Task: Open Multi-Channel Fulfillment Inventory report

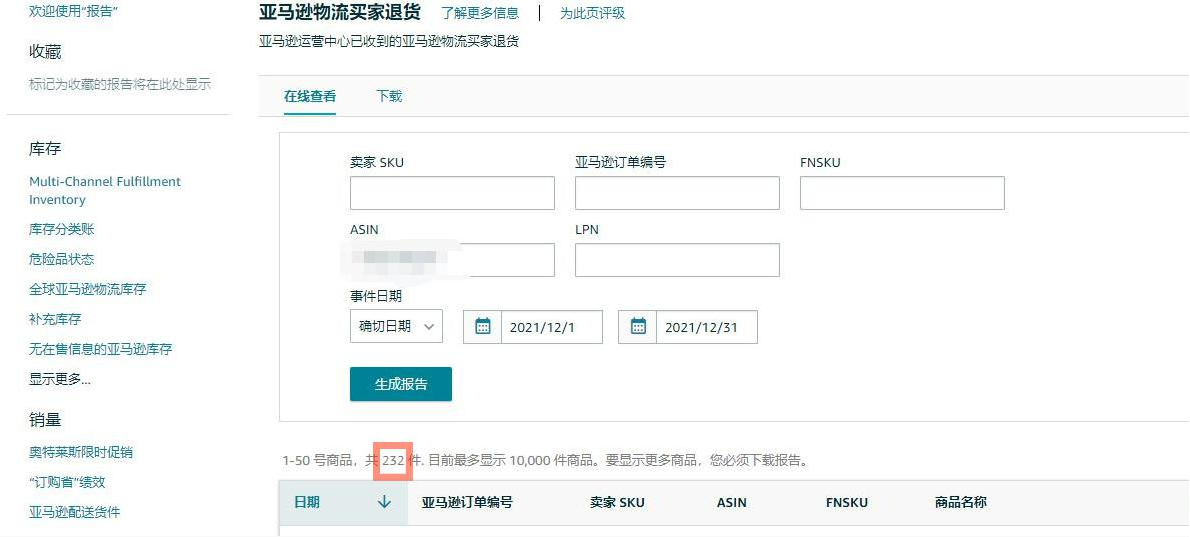Action: [x=105, y=190]
